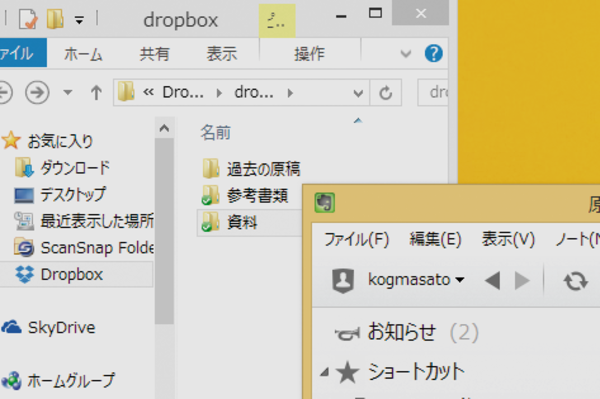The image size is (600, 399).
Task: Go up one folder level
Action: pyautogui.click(x=96, y=92)
